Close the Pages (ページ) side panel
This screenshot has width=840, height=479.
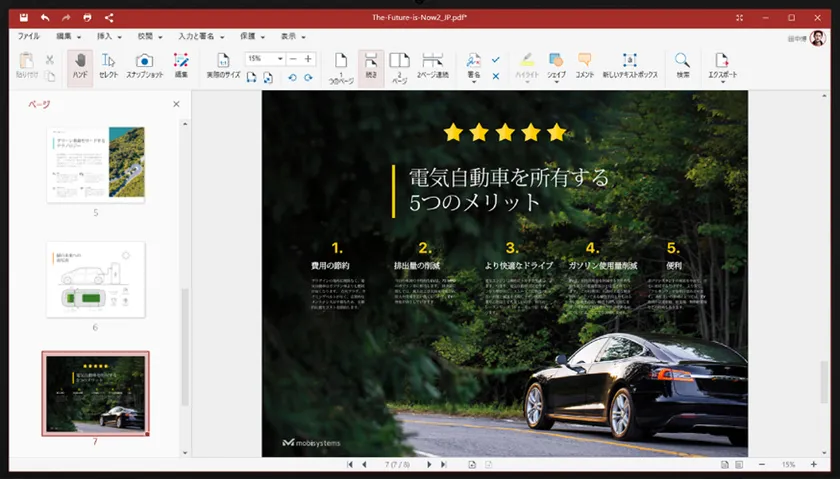point(176,104)
